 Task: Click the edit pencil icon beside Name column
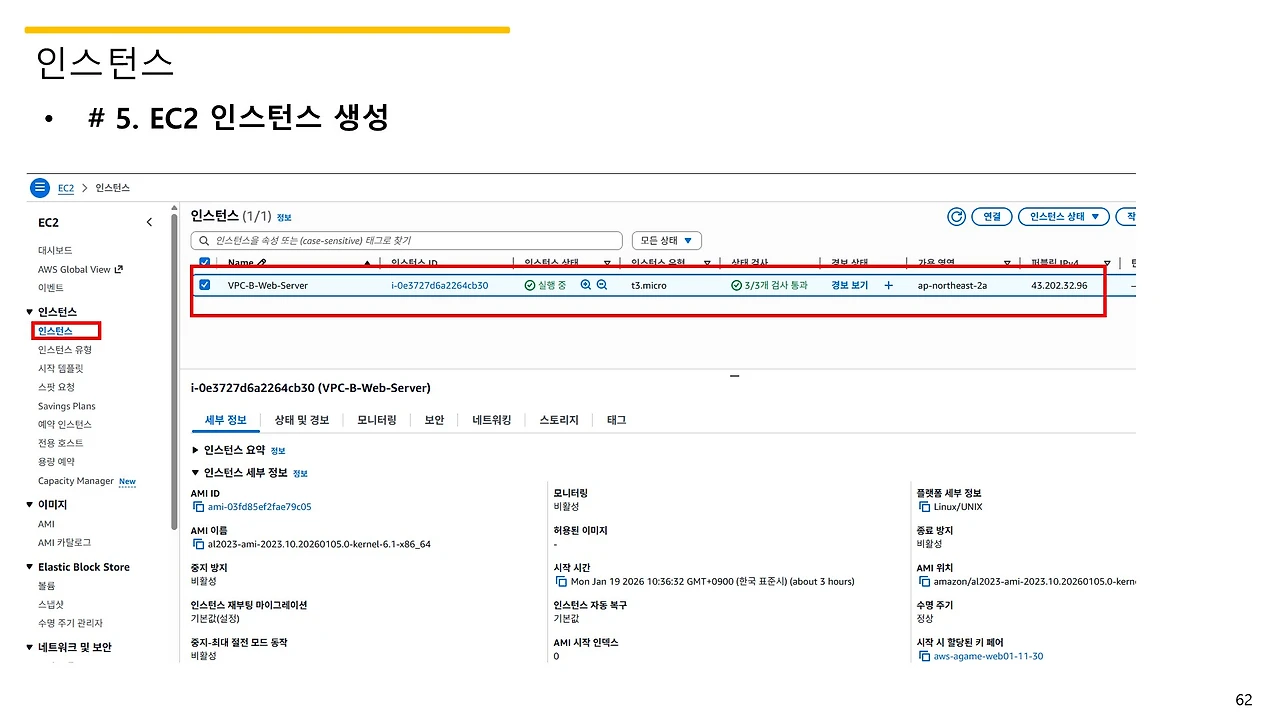[262, 263]
